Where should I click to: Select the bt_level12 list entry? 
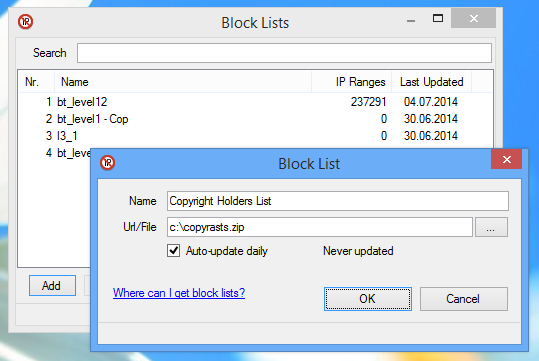255,102
